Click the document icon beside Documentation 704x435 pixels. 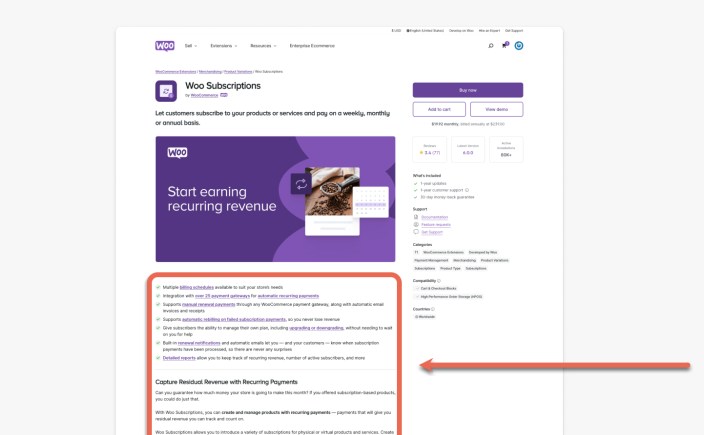tap(416, 217)
